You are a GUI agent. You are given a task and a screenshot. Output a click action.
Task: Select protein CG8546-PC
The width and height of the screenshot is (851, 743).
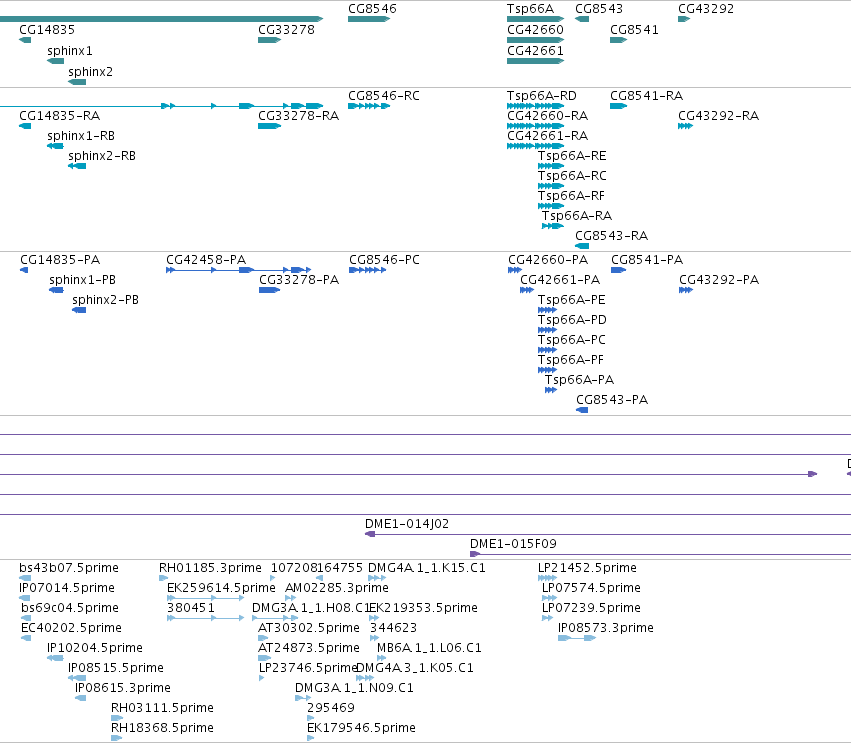click(367, 270)
